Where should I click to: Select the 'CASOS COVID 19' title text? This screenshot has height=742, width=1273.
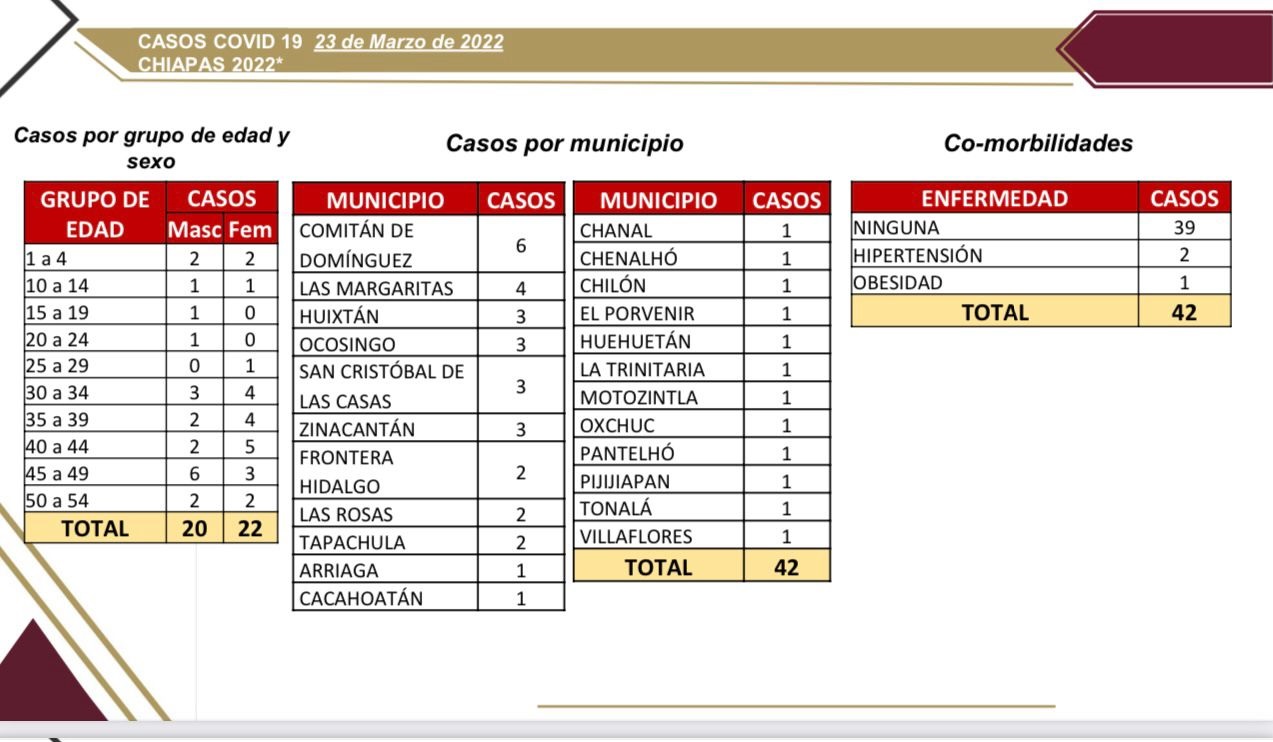[x=220, y=42]
